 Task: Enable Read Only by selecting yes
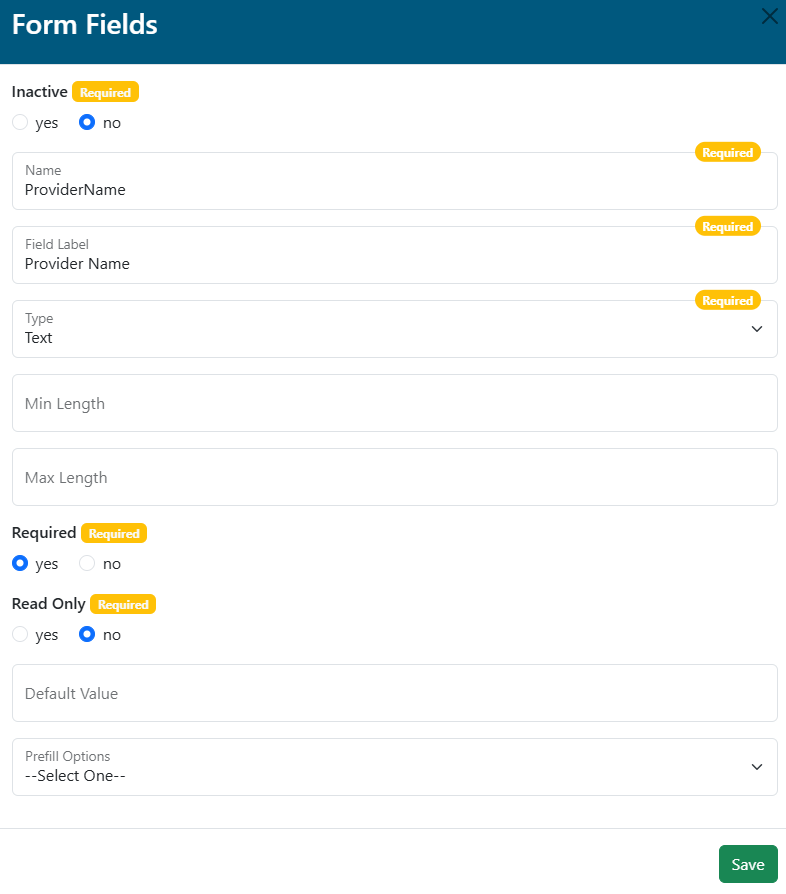tap(20, 635)
